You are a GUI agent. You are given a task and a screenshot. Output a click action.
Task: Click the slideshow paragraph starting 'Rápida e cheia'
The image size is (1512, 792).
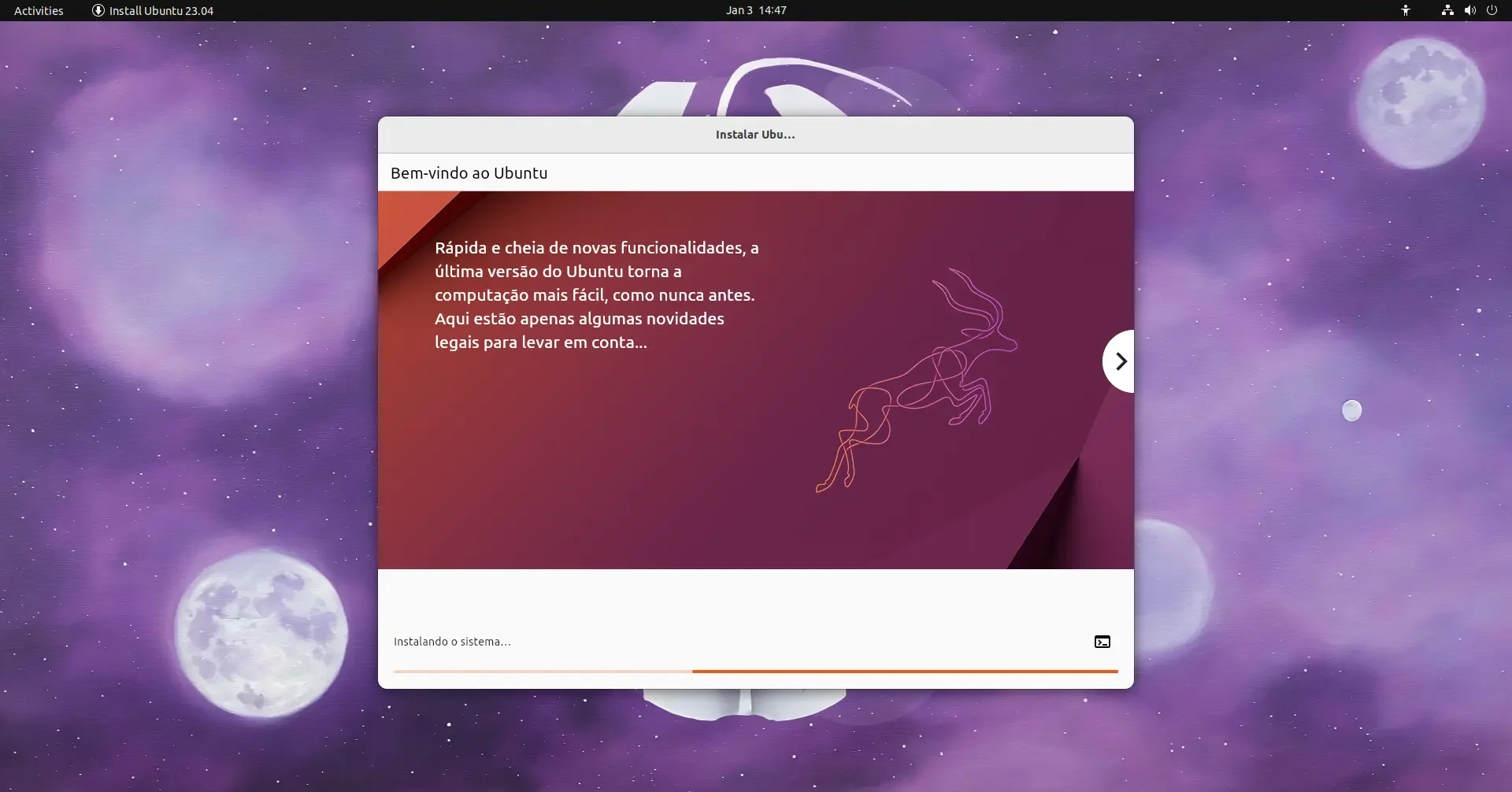(597, 295)
